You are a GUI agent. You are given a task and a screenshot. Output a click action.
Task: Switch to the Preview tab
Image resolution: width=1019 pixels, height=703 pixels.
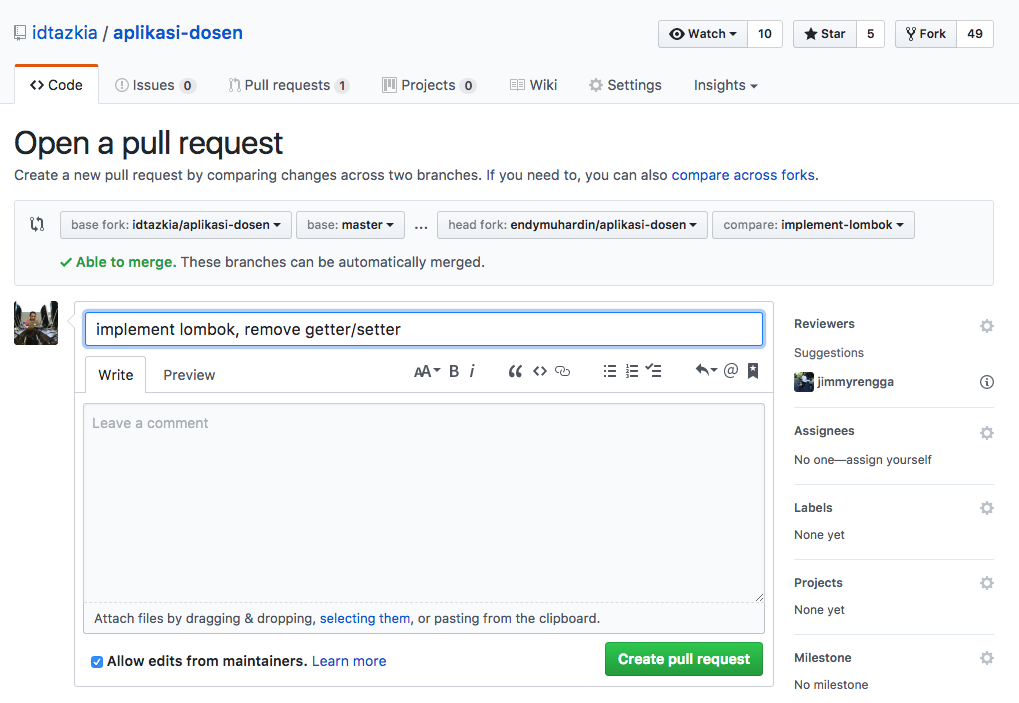[189, 375]
